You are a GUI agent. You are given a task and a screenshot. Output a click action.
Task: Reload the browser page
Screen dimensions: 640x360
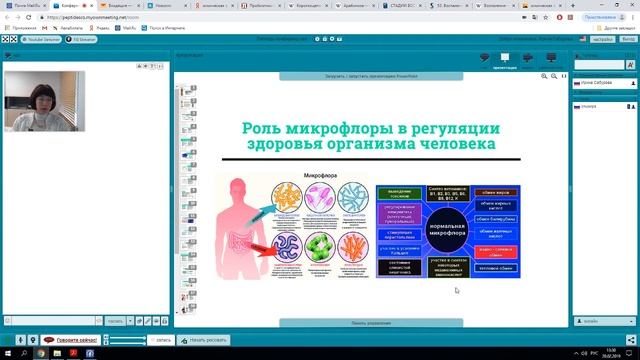[x=29, y=18]
